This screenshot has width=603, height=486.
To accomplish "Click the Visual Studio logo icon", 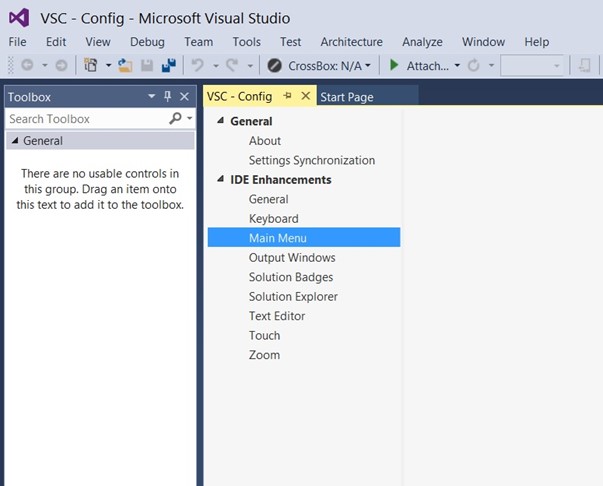I will pos(19,18).
